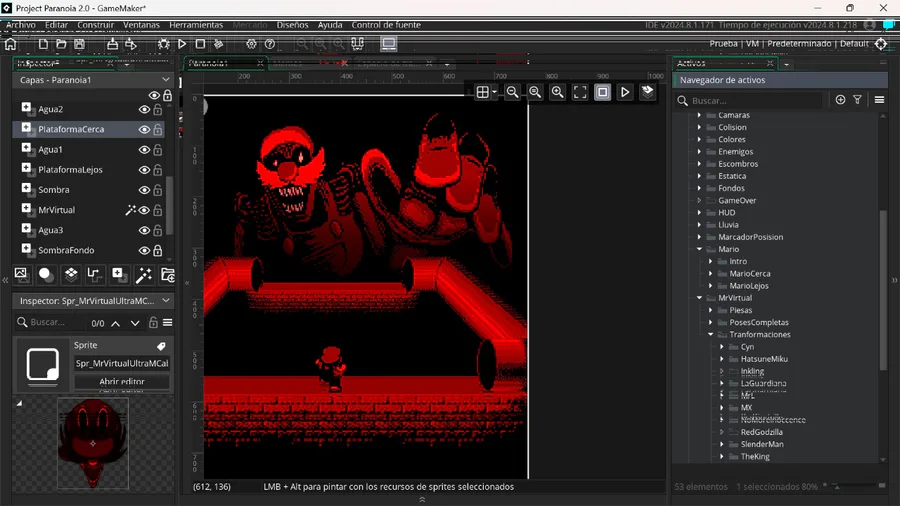Open the Archivo menu

click(x=21, y=25)
